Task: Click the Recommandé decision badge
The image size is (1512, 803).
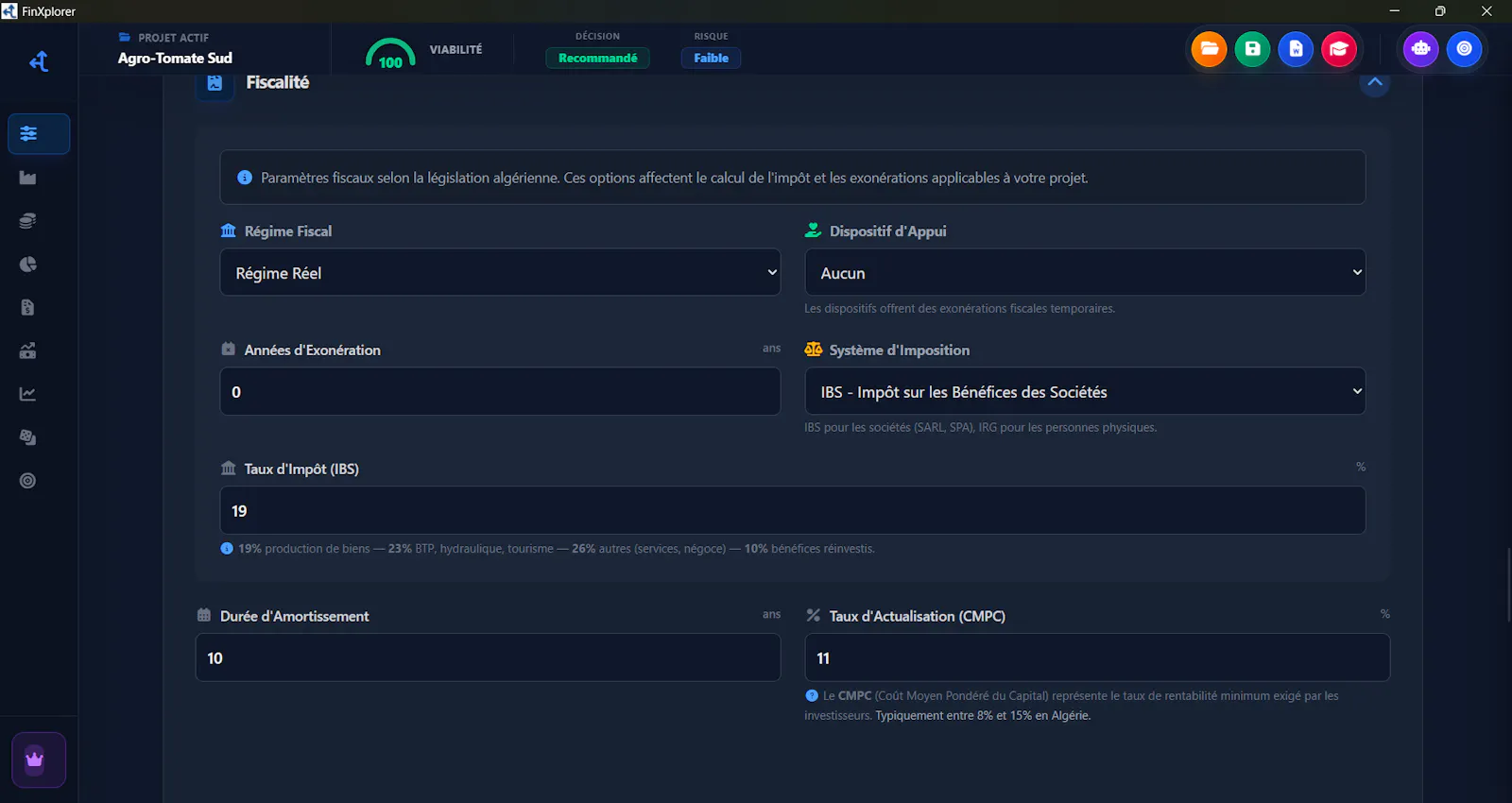Action: 598,58
